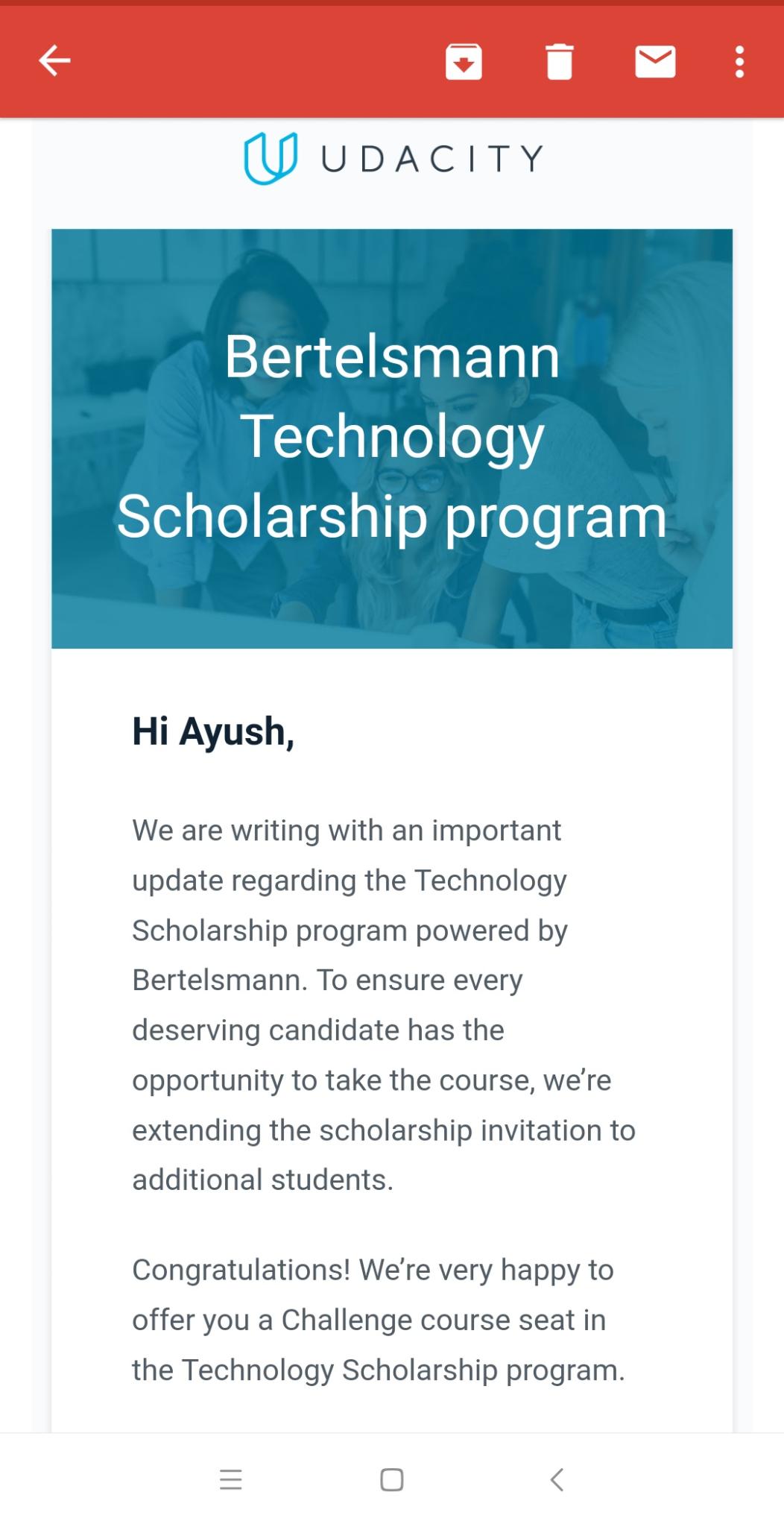Archive this email
The image size is (784, 1527).
[464, 61]
